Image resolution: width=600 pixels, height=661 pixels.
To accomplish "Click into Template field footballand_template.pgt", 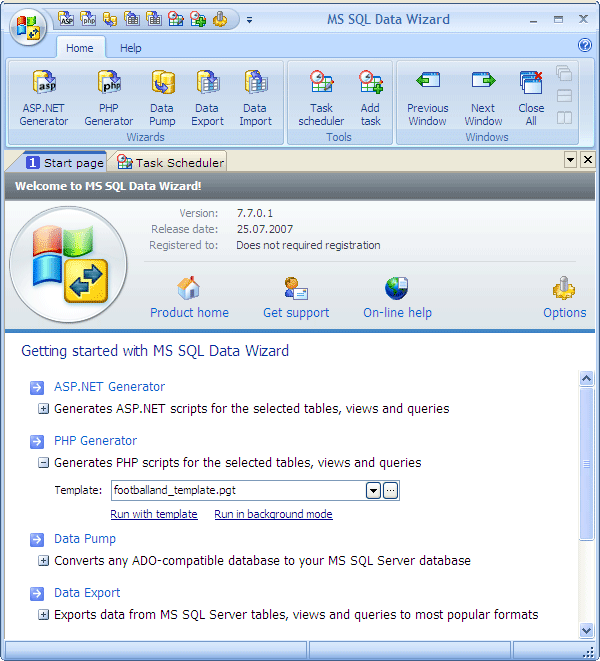I will pyautogui.click(x=238, y=490).
